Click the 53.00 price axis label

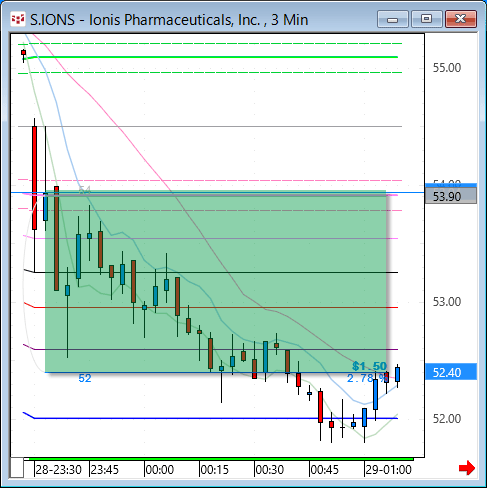[x=447, y=302]
